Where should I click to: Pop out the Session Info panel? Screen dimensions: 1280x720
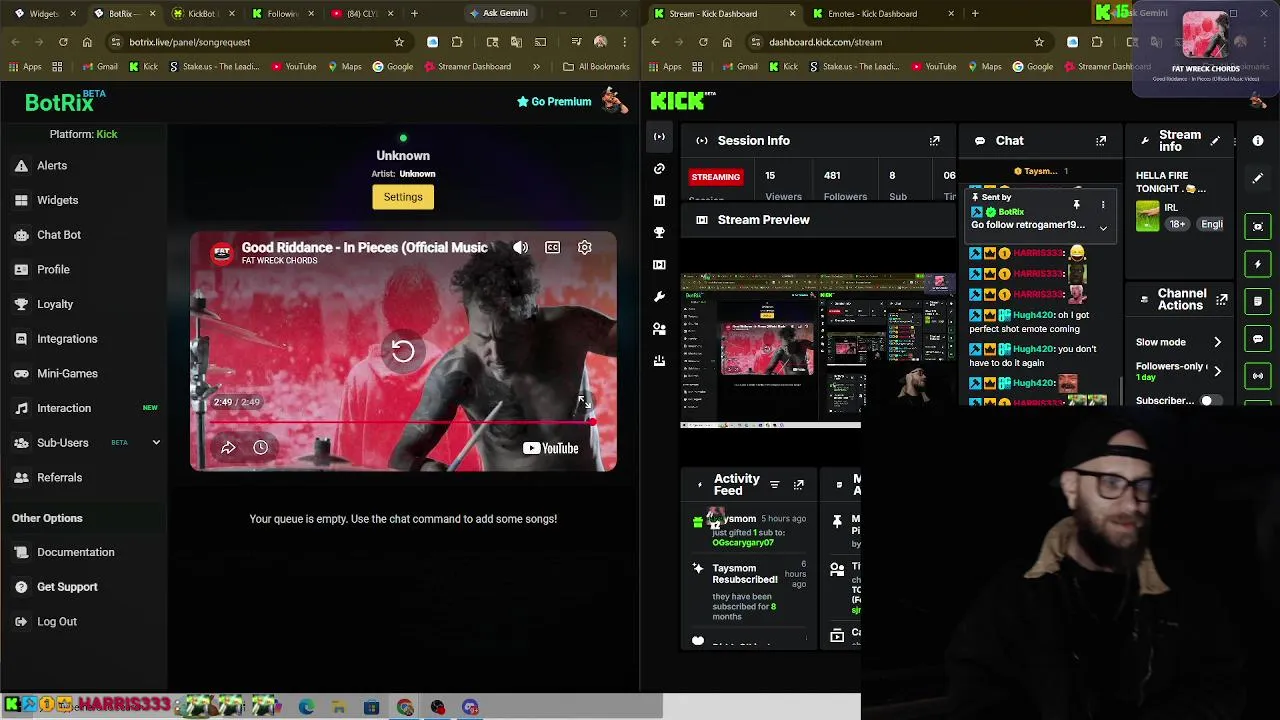pyautogui.click(x=934, y=141)
